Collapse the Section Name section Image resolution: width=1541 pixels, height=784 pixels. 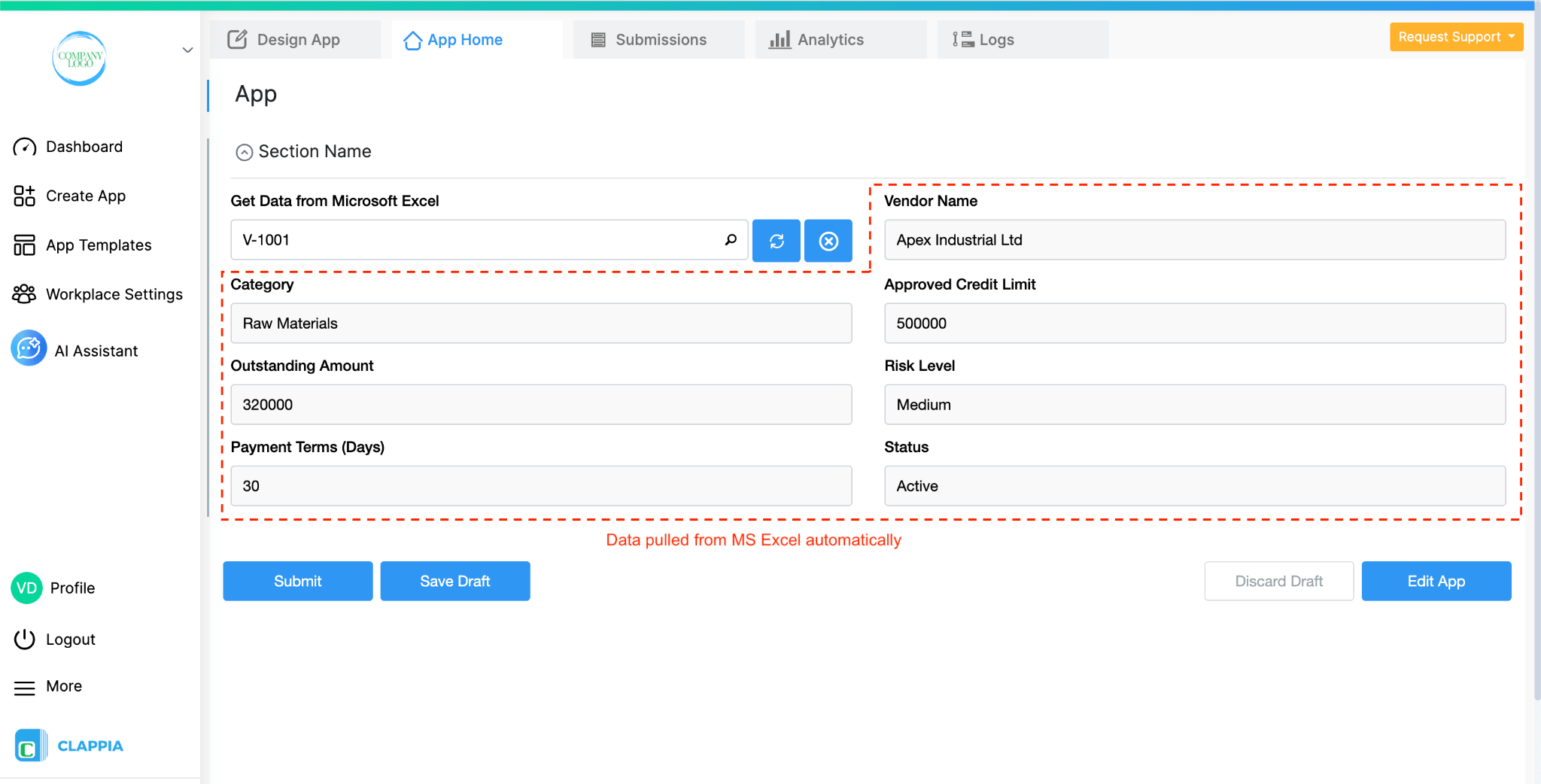coord(244,152)
